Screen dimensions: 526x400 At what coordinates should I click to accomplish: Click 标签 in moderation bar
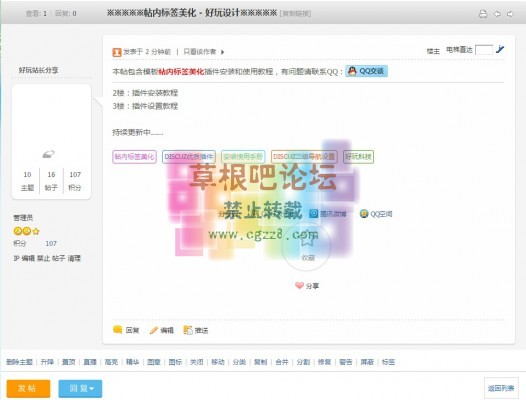tap(388, 362)
